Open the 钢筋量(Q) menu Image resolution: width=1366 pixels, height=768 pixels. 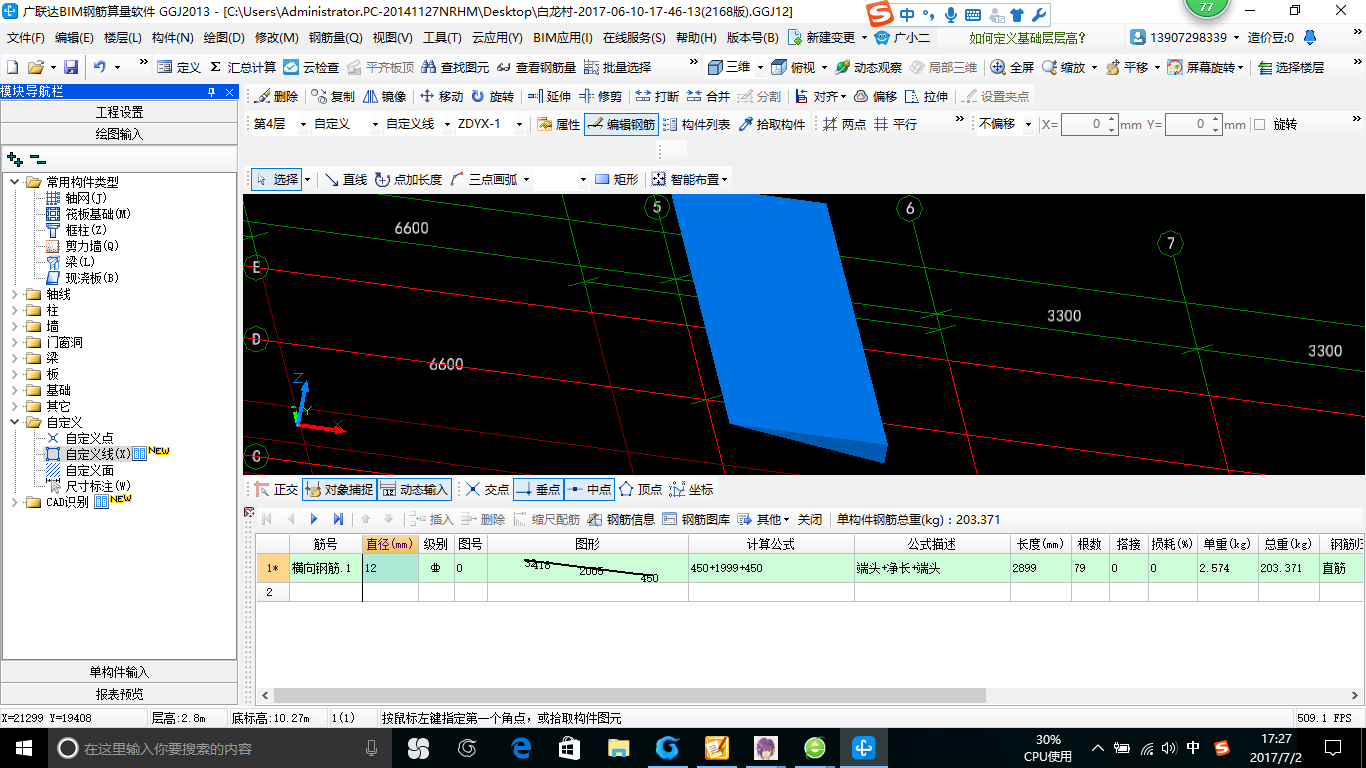coord(335,37)
